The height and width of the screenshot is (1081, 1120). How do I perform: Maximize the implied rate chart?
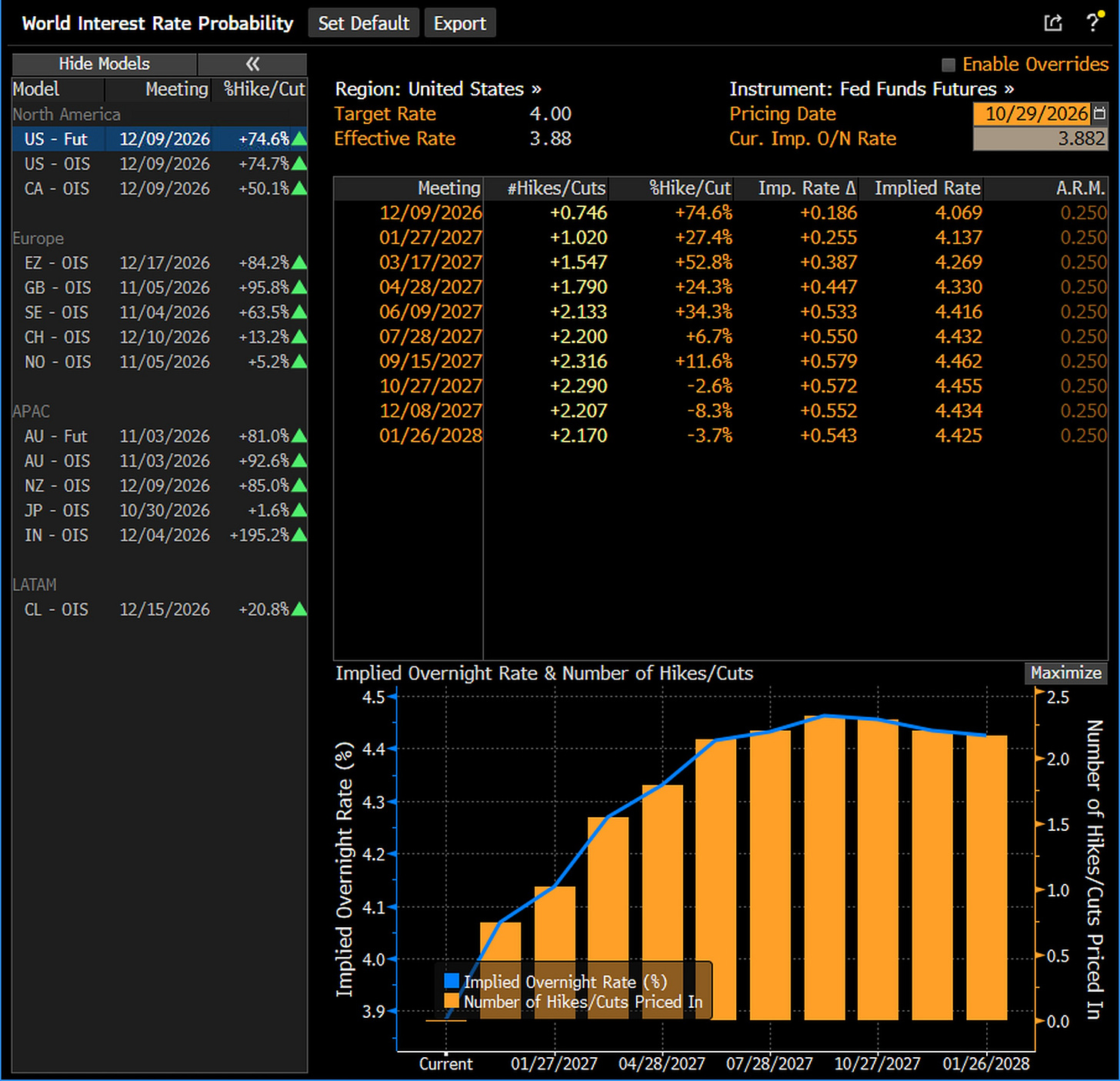(x=1066, y=673)
